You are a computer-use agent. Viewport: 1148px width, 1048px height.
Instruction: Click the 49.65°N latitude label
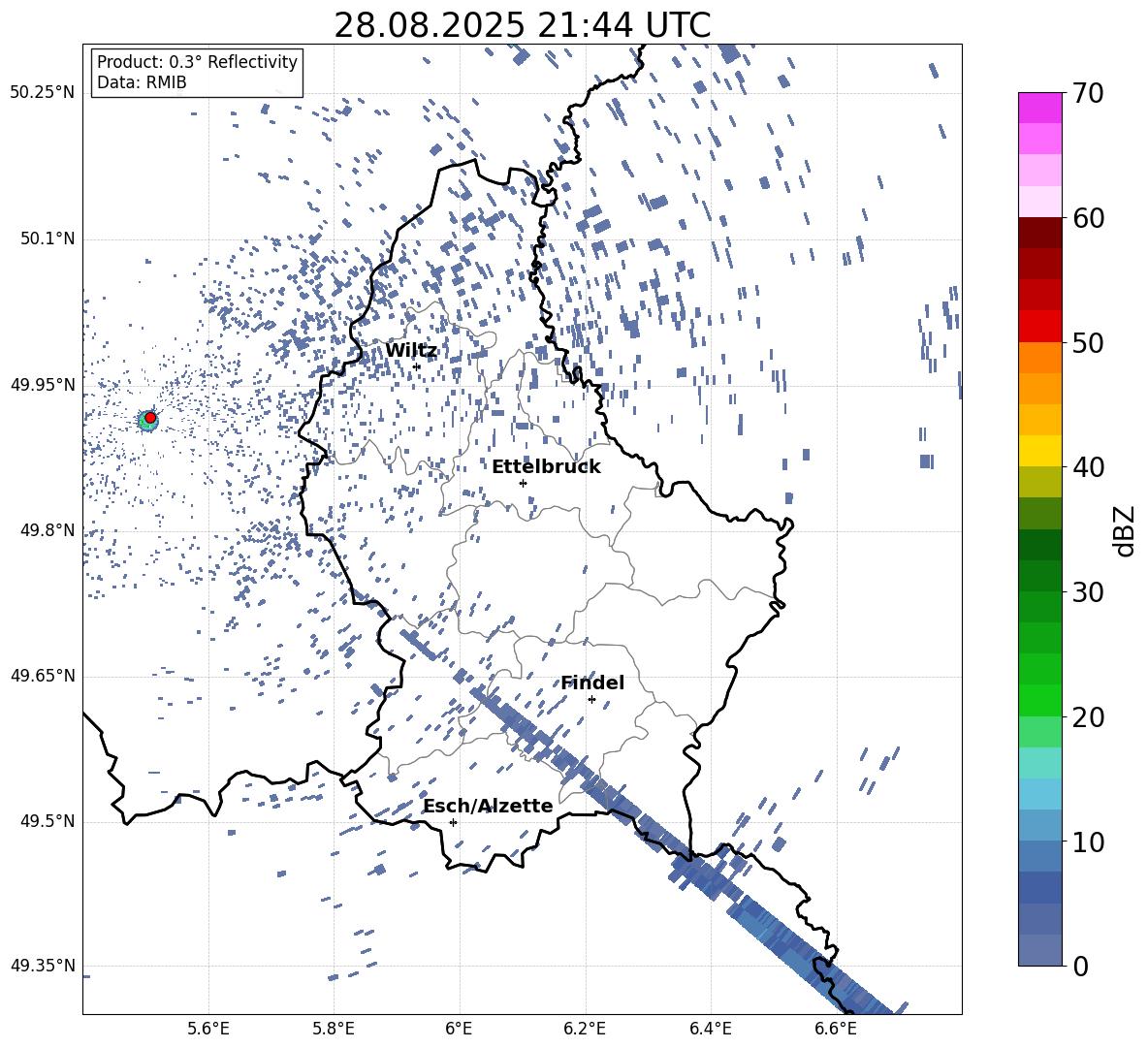point(43,676)
